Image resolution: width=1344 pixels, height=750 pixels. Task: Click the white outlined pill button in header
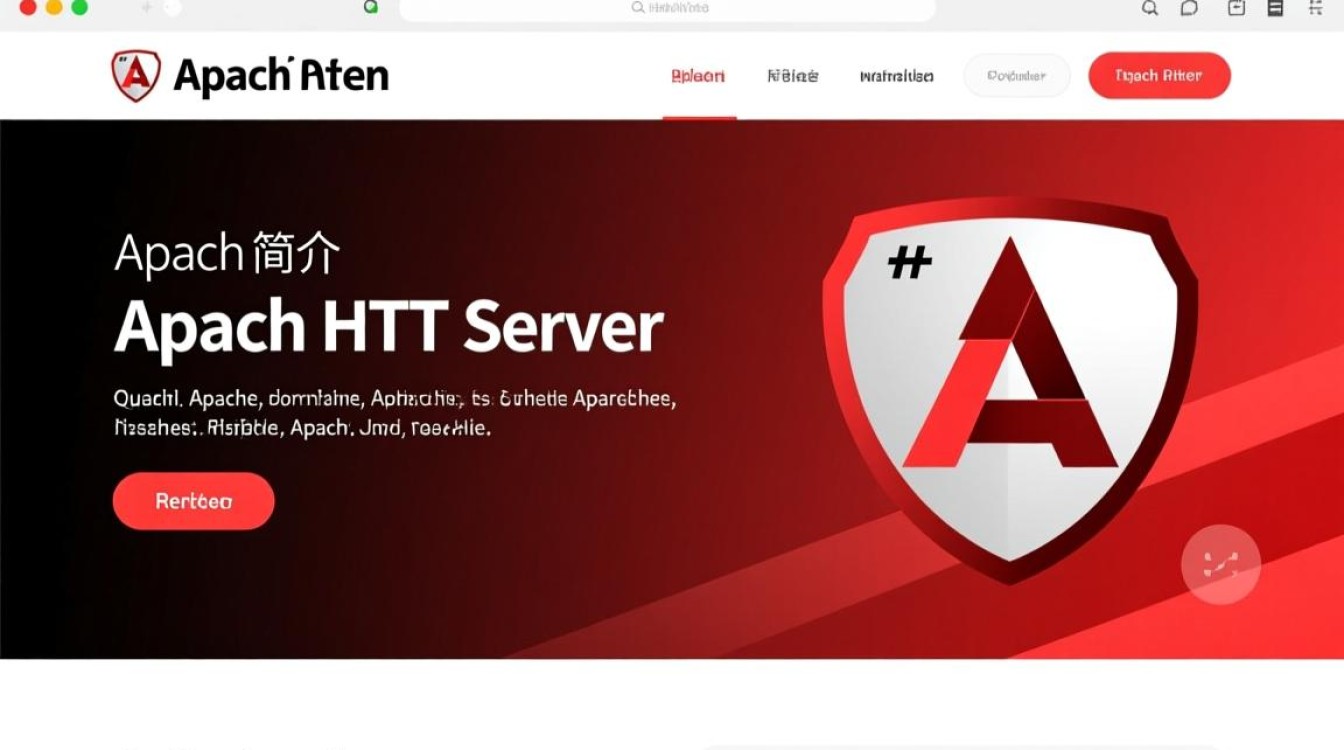pyautogui.click(x=1016, y=76)
